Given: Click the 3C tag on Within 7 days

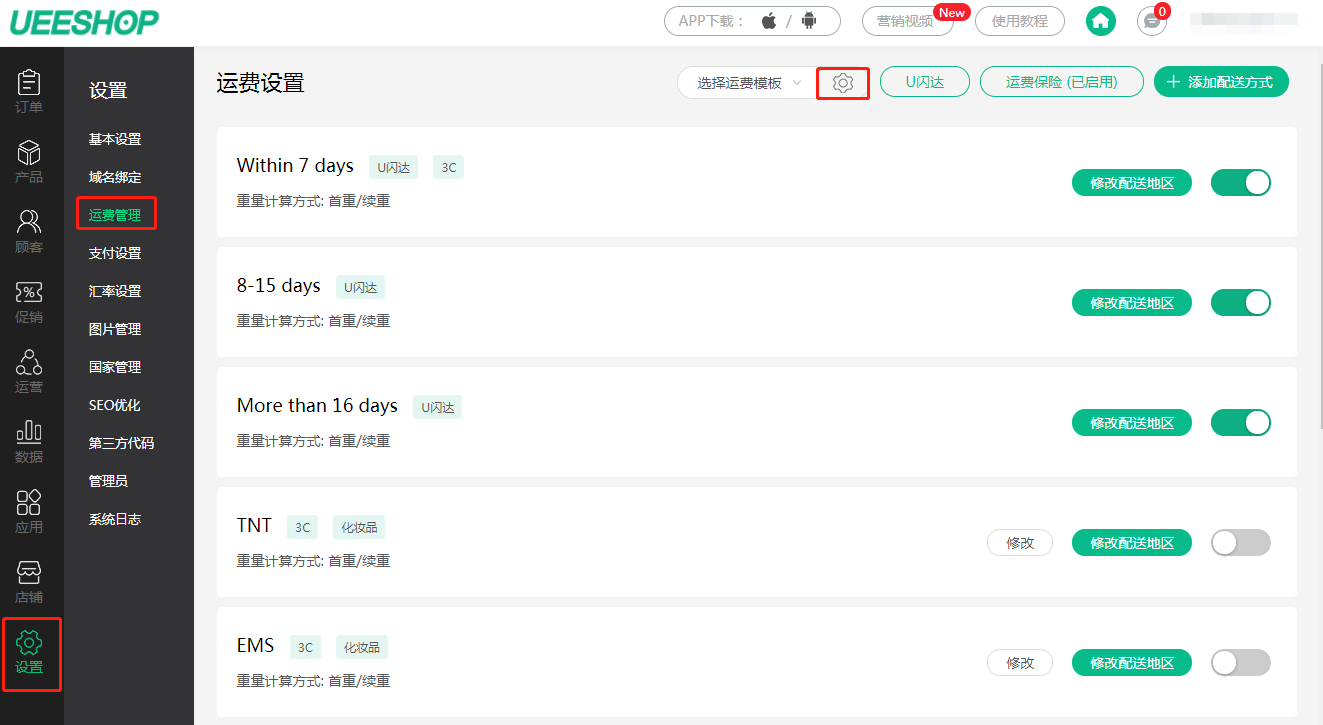Looking at the screenshot, I should point(449,167).
